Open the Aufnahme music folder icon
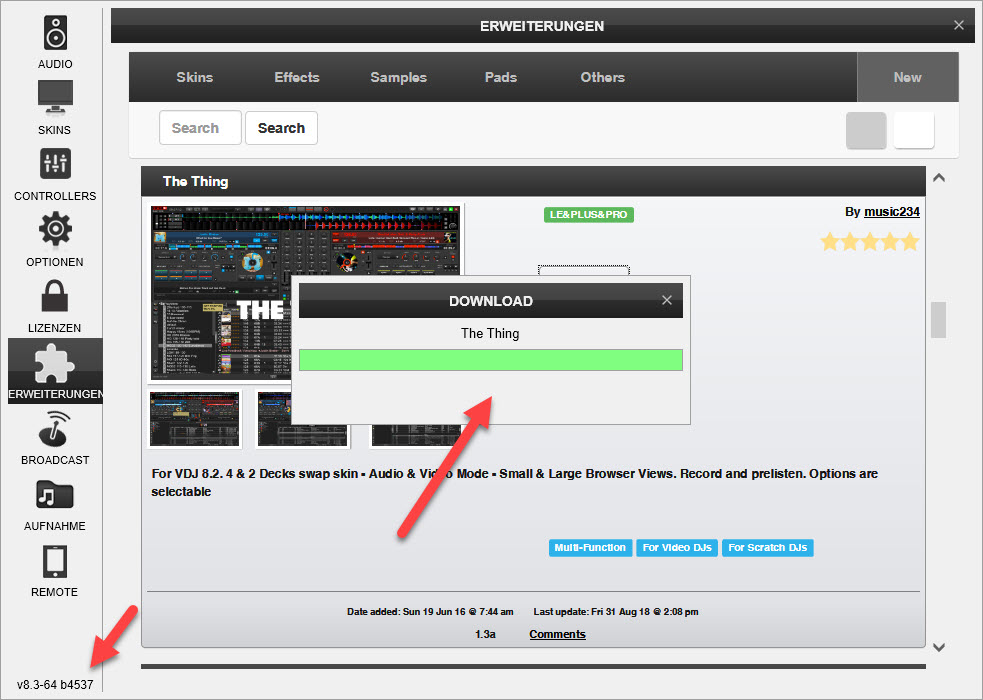 coord(55,495)
